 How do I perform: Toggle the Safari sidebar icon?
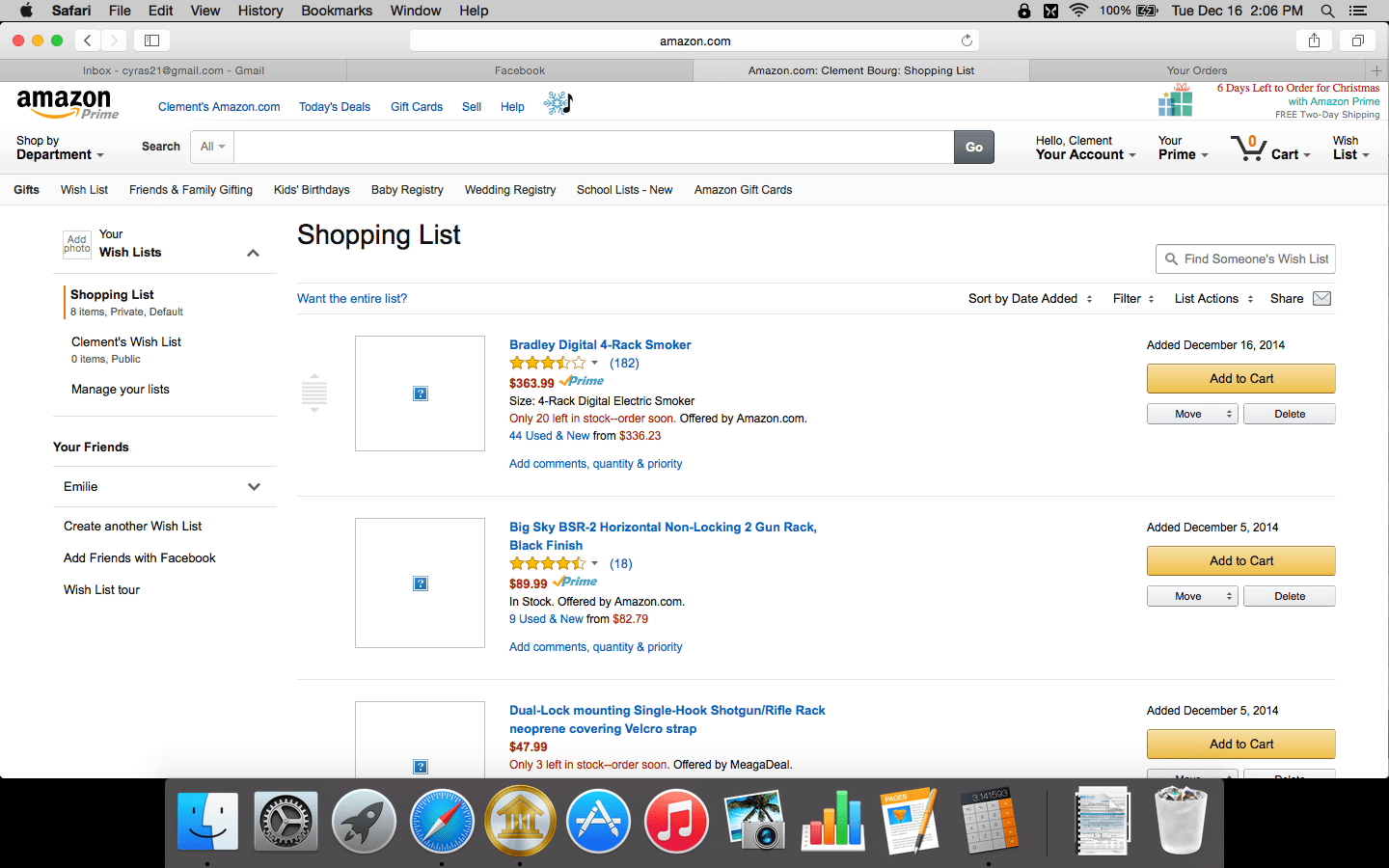coord(151,41)
